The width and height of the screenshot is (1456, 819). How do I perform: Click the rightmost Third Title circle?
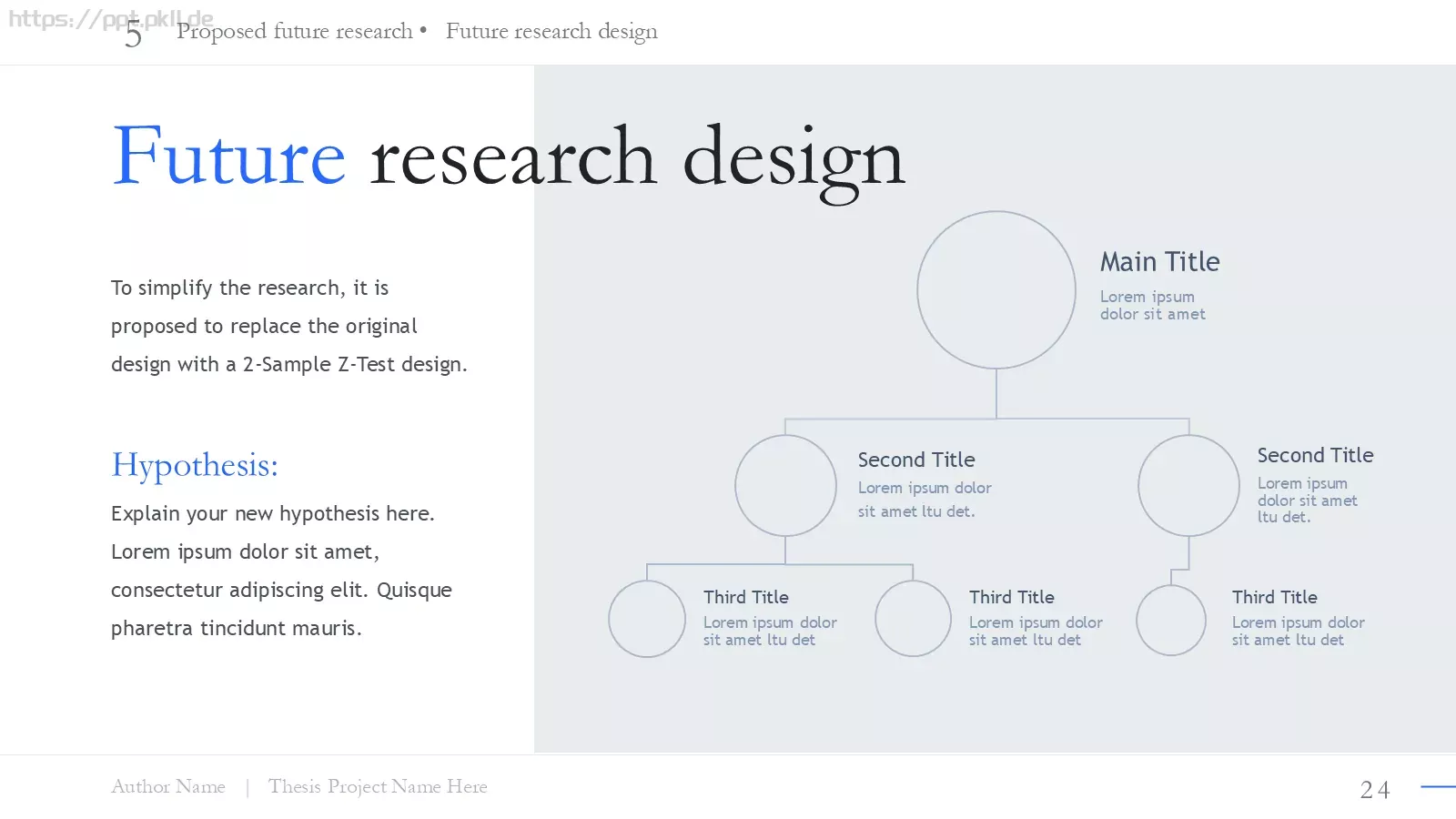(1171, 620)
